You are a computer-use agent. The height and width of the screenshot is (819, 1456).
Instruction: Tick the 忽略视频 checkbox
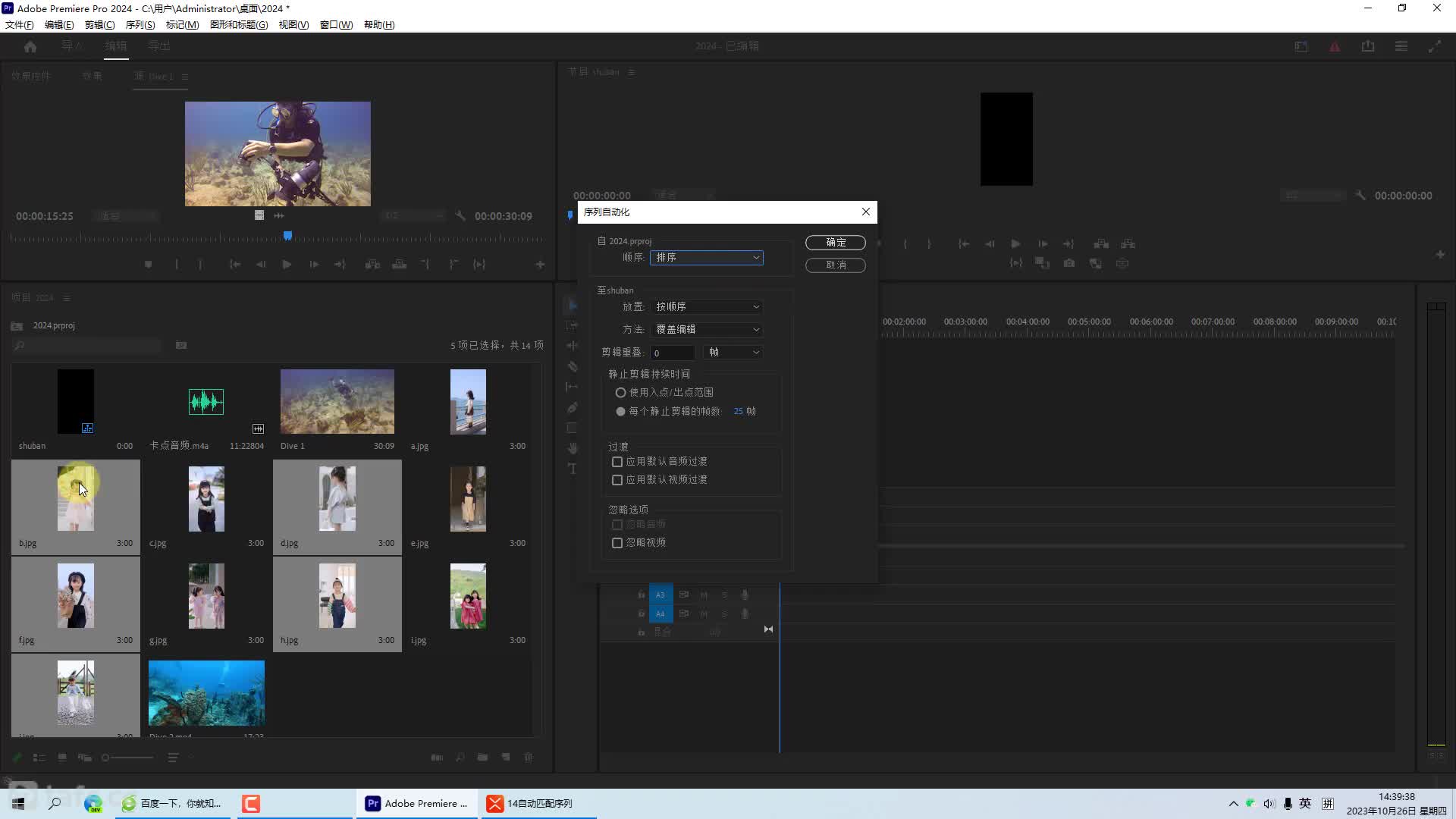tap(617, 543)
